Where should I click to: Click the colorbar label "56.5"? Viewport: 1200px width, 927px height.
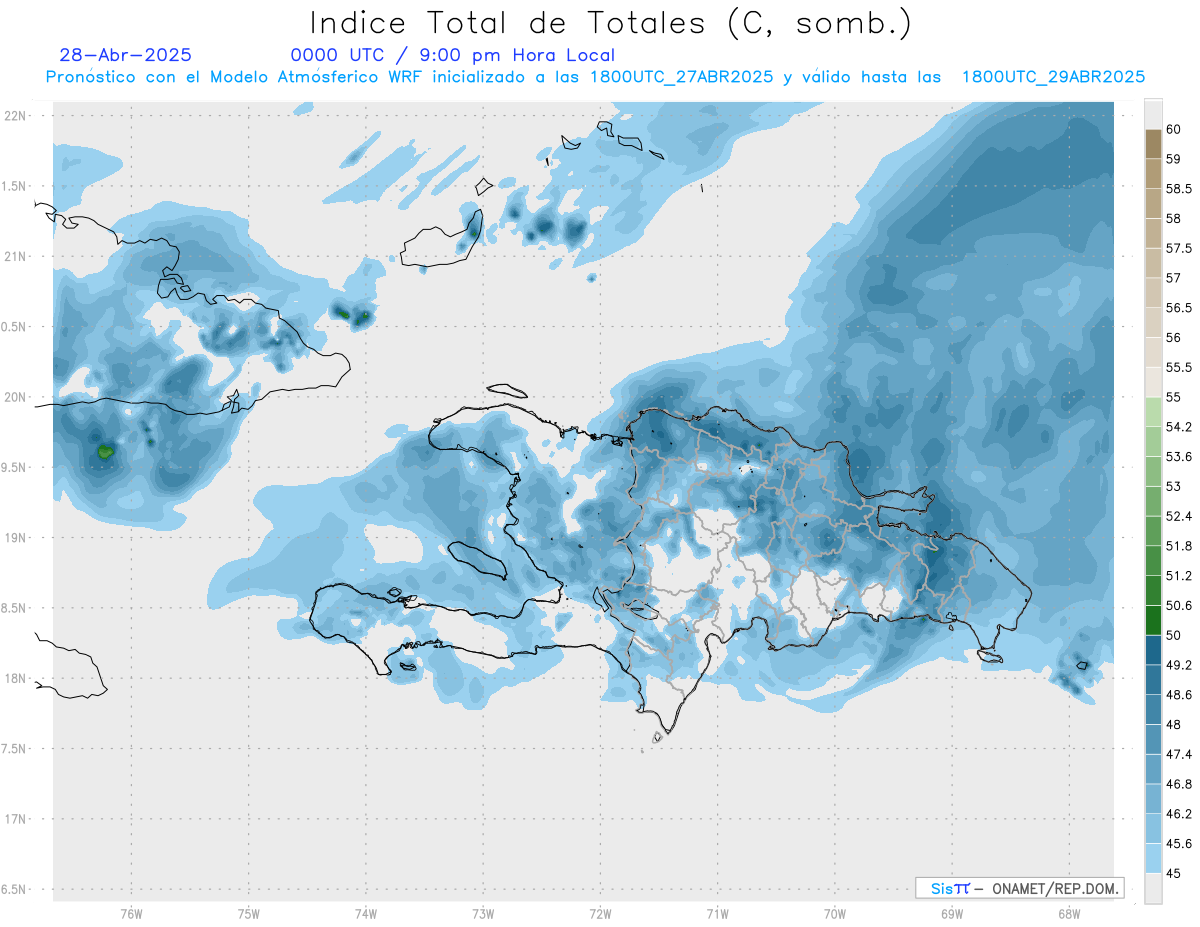tap(1179, 308)
